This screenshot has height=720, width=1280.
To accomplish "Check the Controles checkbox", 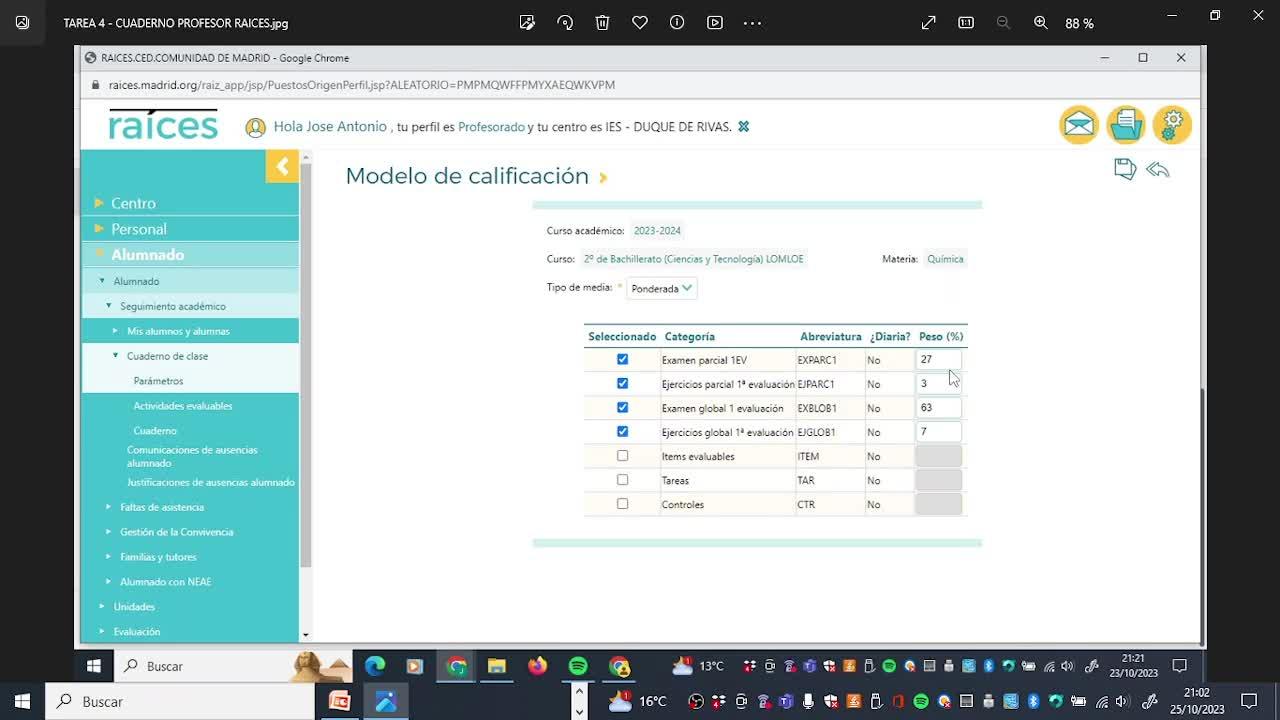I will coord(622,504).
